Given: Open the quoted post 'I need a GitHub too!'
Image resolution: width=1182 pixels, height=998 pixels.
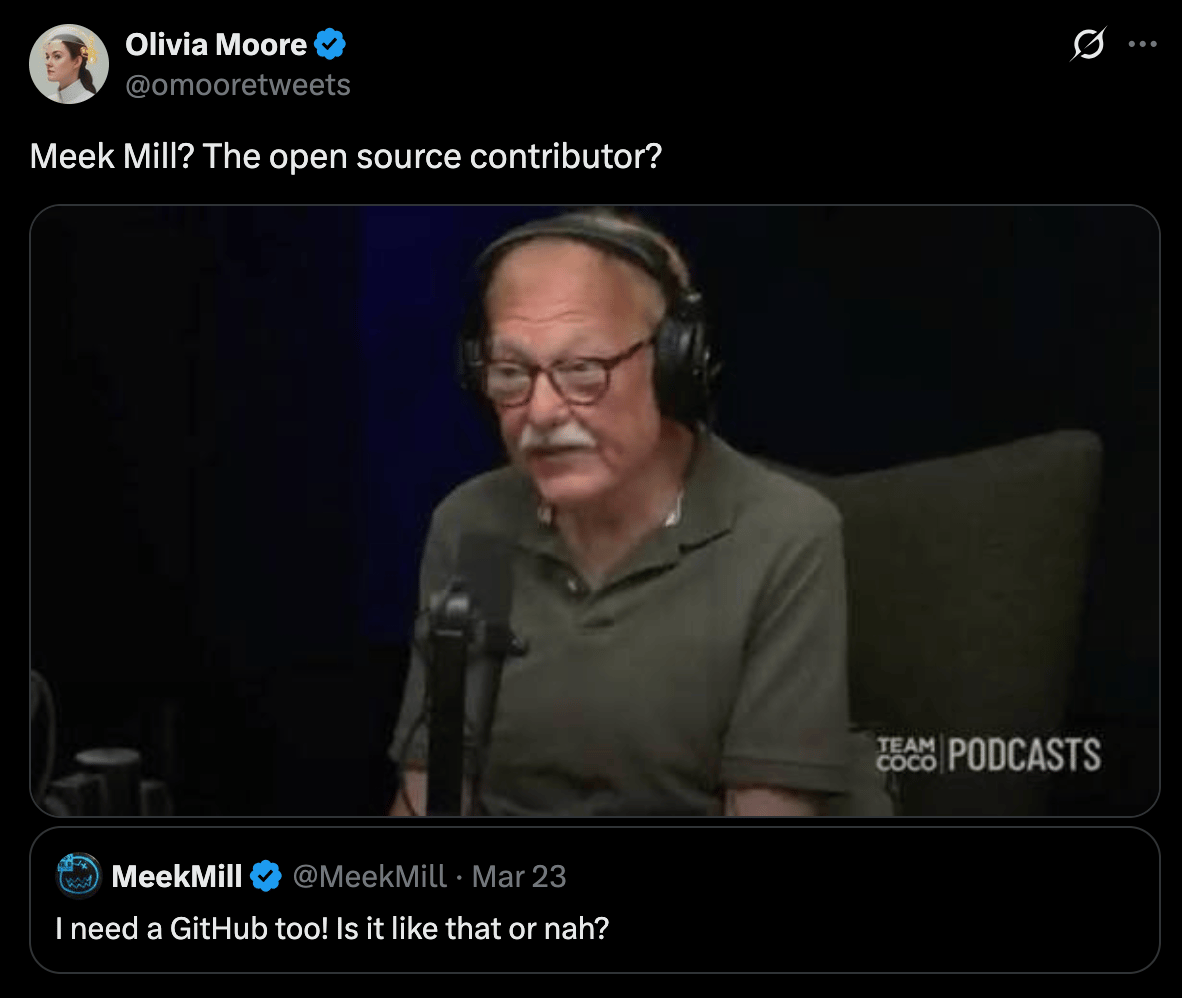Looking at the screenshot, I should tap(332, 929).
